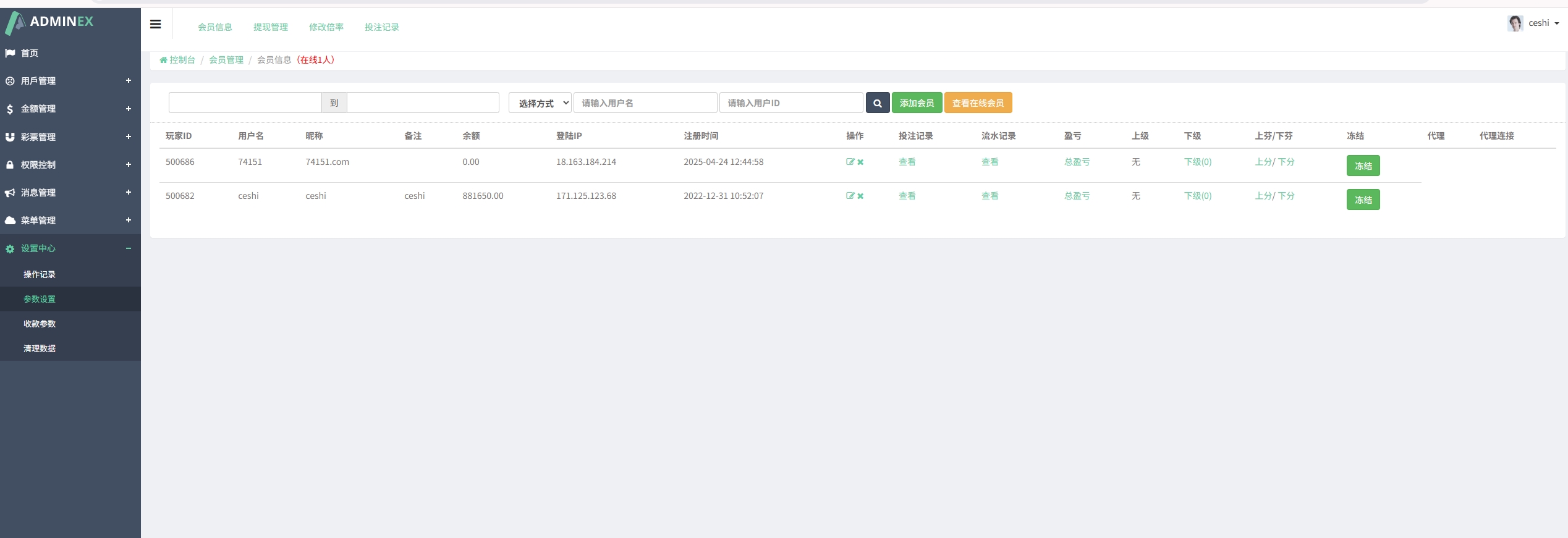Freeze account 500686 with 冻结 button

(x=1363, y=166)
